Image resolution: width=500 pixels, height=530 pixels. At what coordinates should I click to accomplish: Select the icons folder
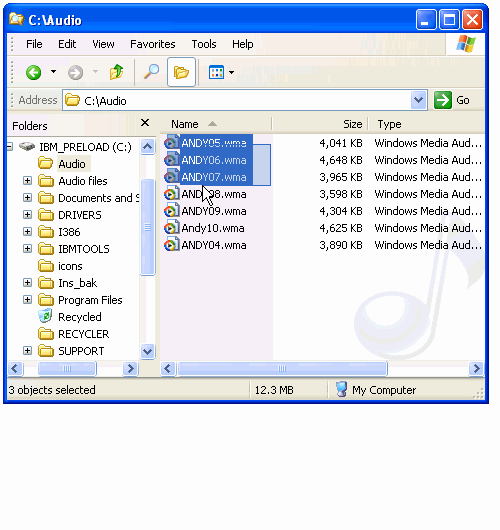pos(70,266)
